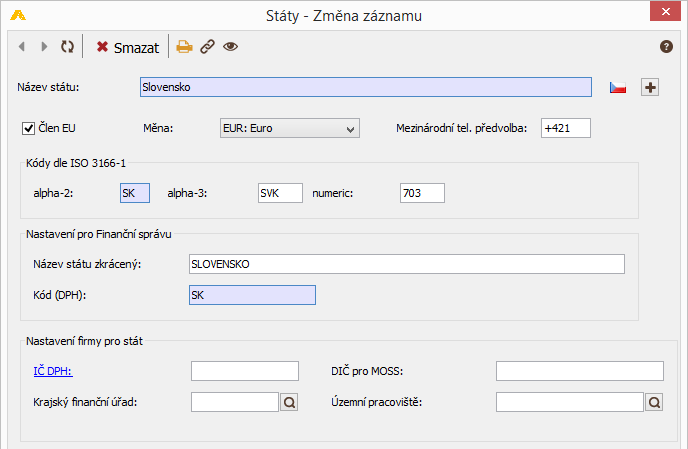
Task: Open the Měna currency dropdown
Action: click(290, 128)
